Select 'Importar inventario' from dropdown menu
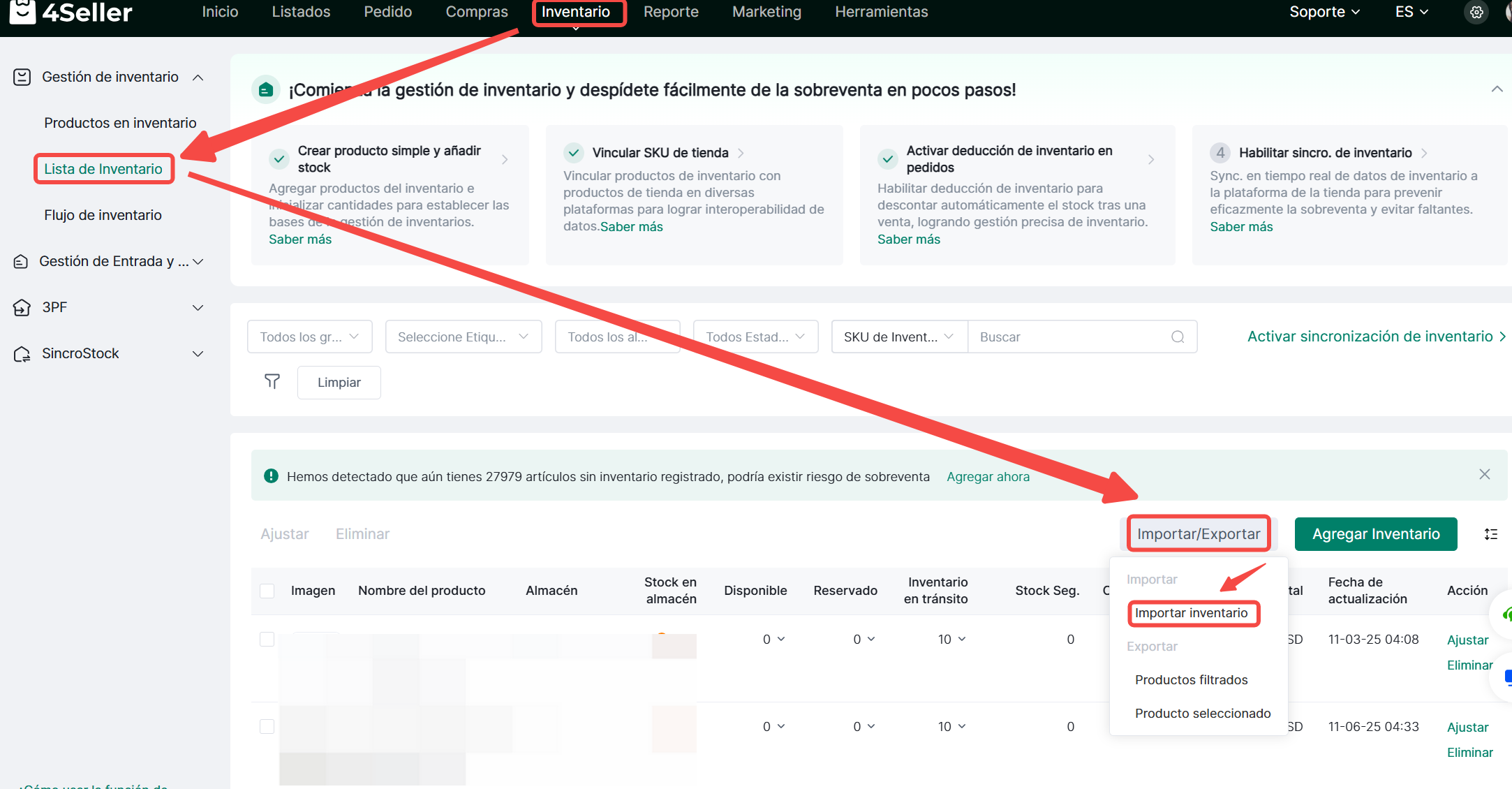Viewport: 1512px width, 789px height. [1191, 613]
